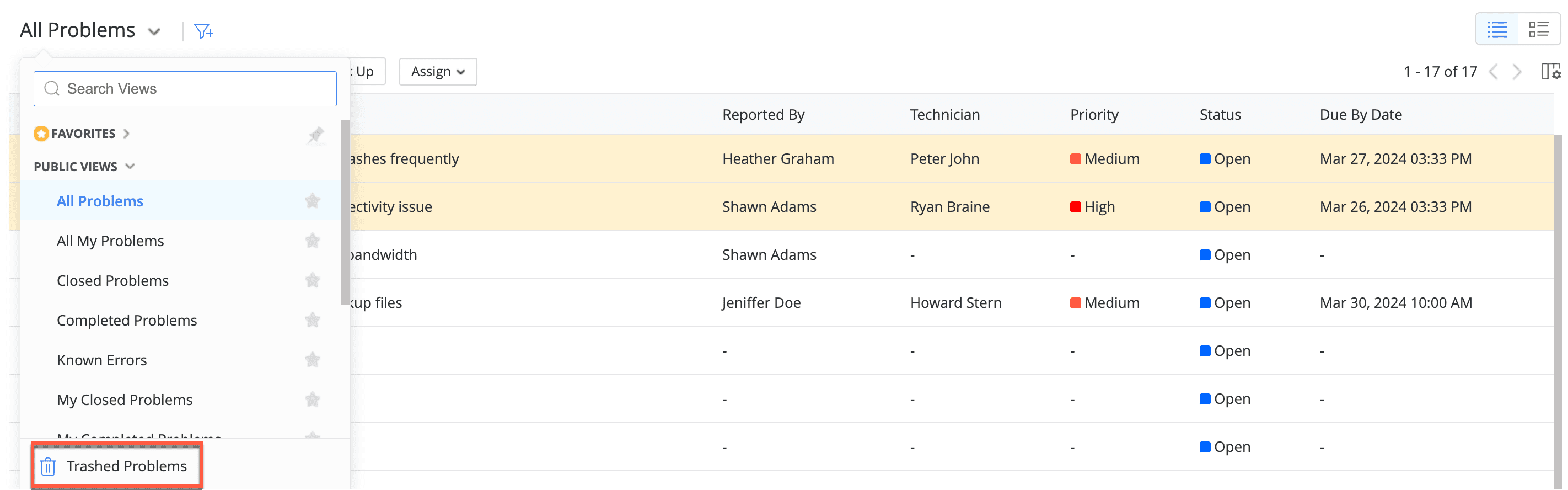Viewport: 1568px width, 490px height.
Task: Favorite the All Problems view star
Action: coord(312,201)
